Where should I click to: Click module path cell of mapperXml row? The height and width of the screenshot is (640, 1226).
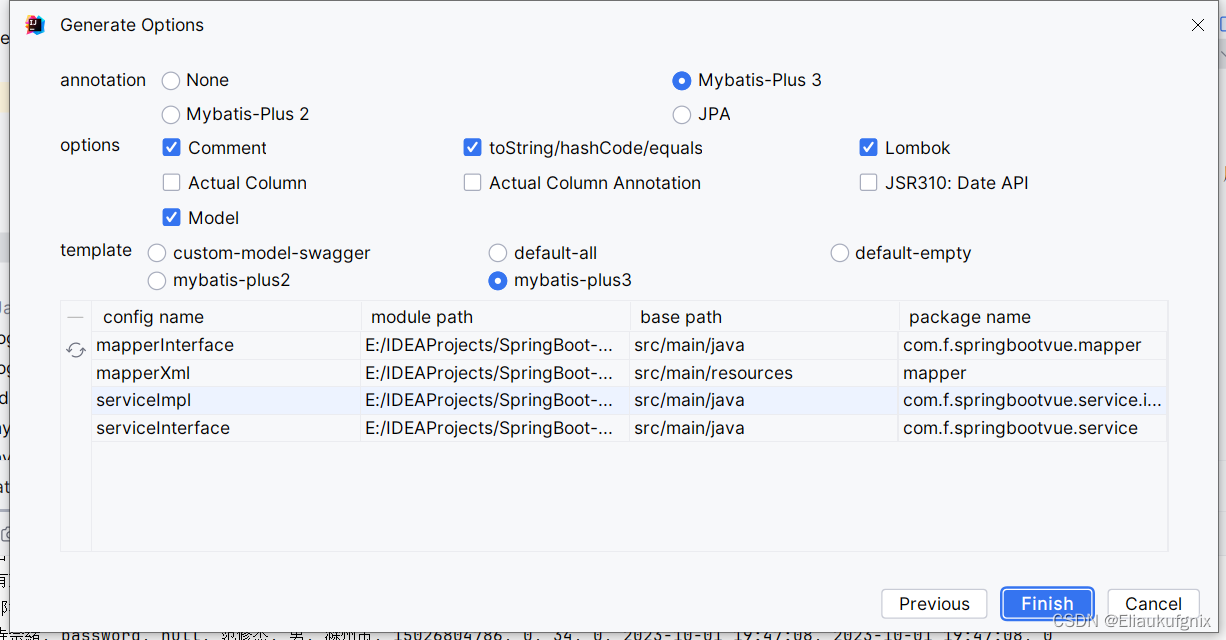[x=495, y=373]
